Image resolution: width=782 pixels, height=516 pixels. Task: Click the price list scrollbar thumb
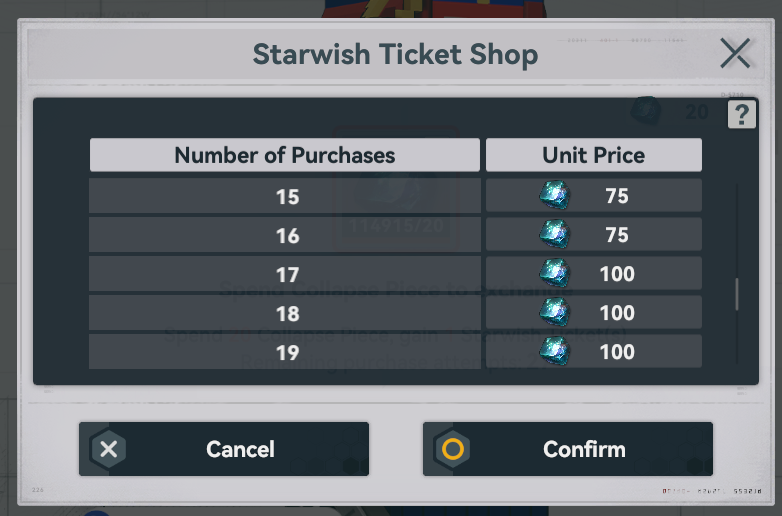[x=737, y=294]
